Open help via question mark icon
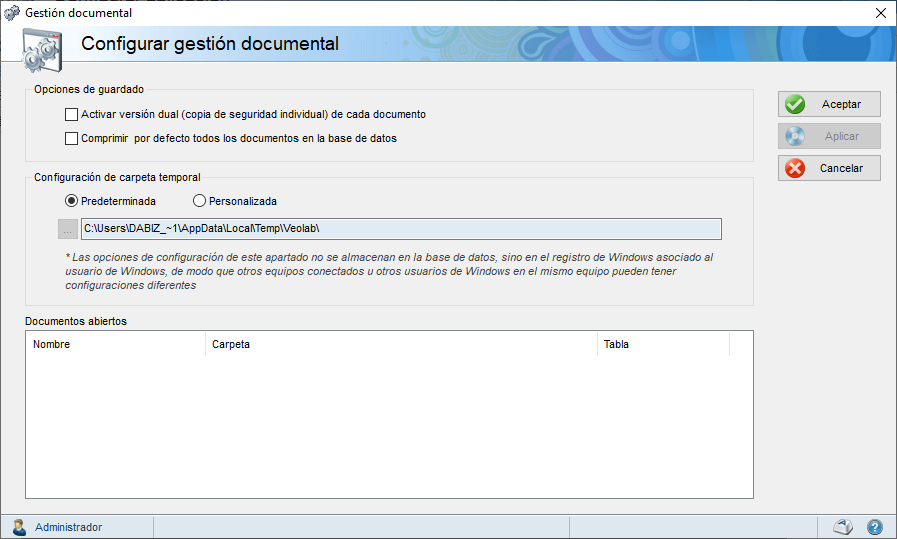The height and width of the screenshot is (539, 897). click(875, 526)
